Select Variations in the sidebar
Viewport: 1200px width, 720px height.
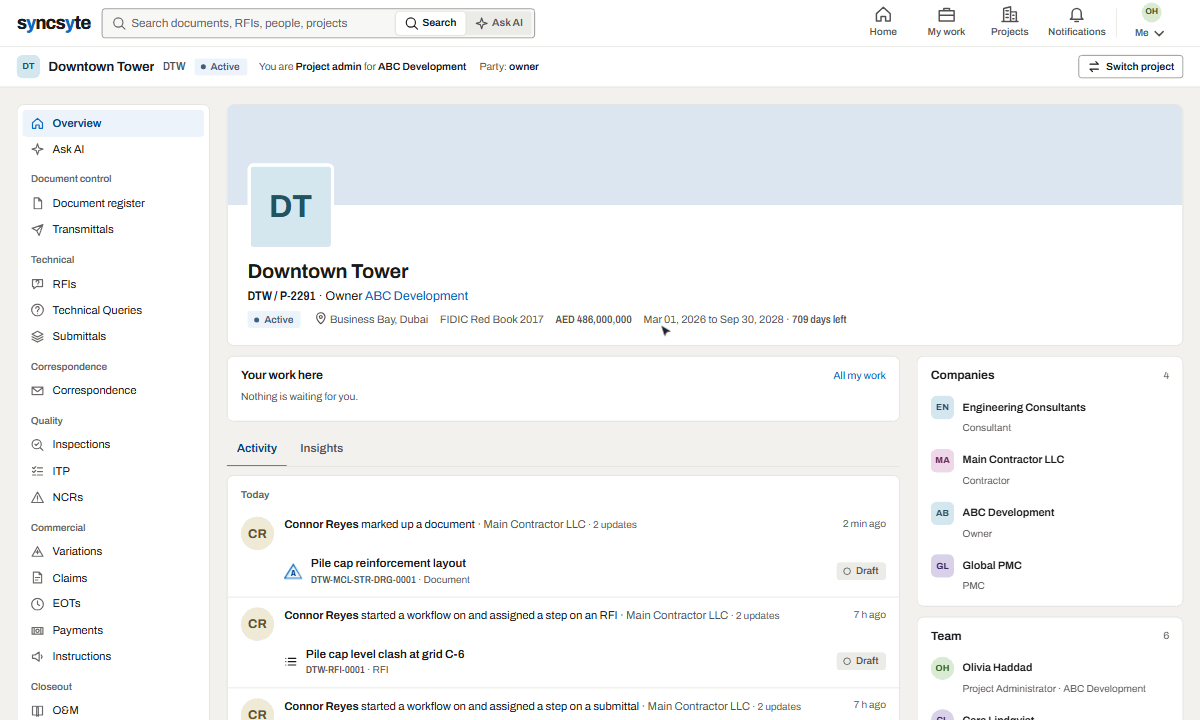[113, 551]
